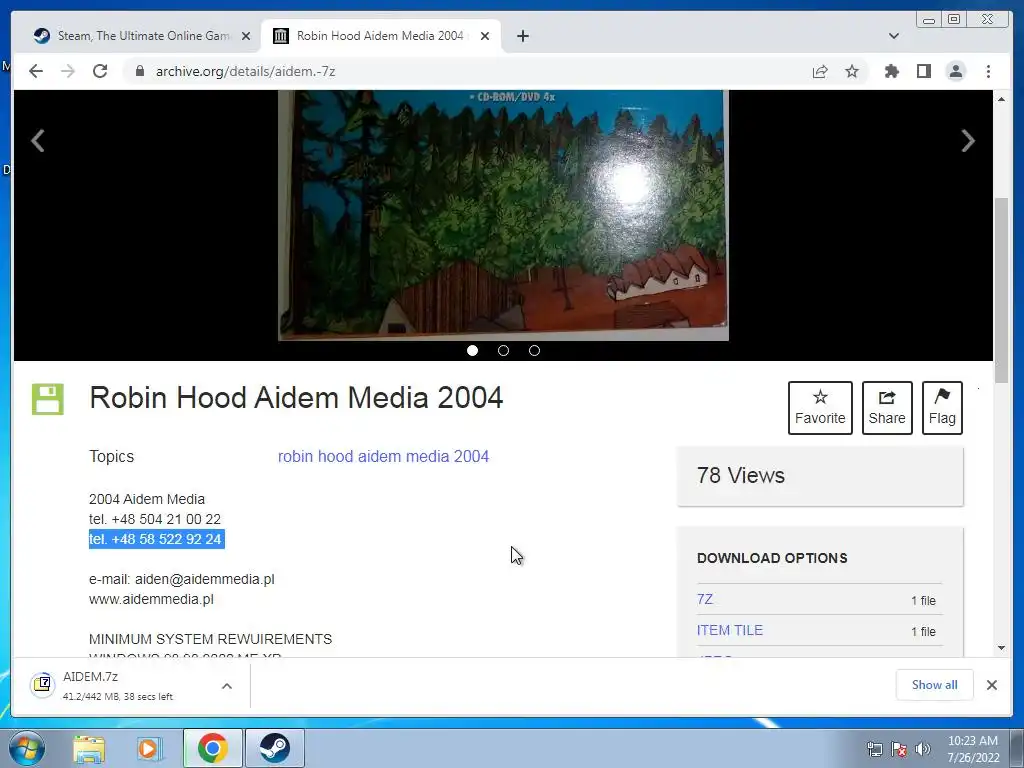1024x768 pixels.
Task: Open Windows Explorer from taskbar
Action: [89, 749]
